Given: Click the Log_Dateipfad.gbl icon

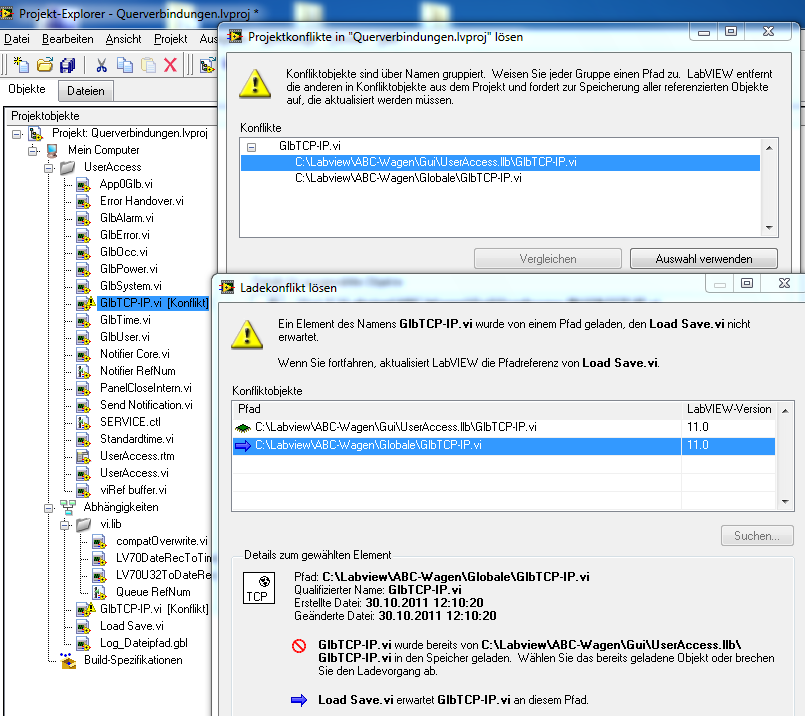Looking at the screenshot, I should (x=83, y=643).
